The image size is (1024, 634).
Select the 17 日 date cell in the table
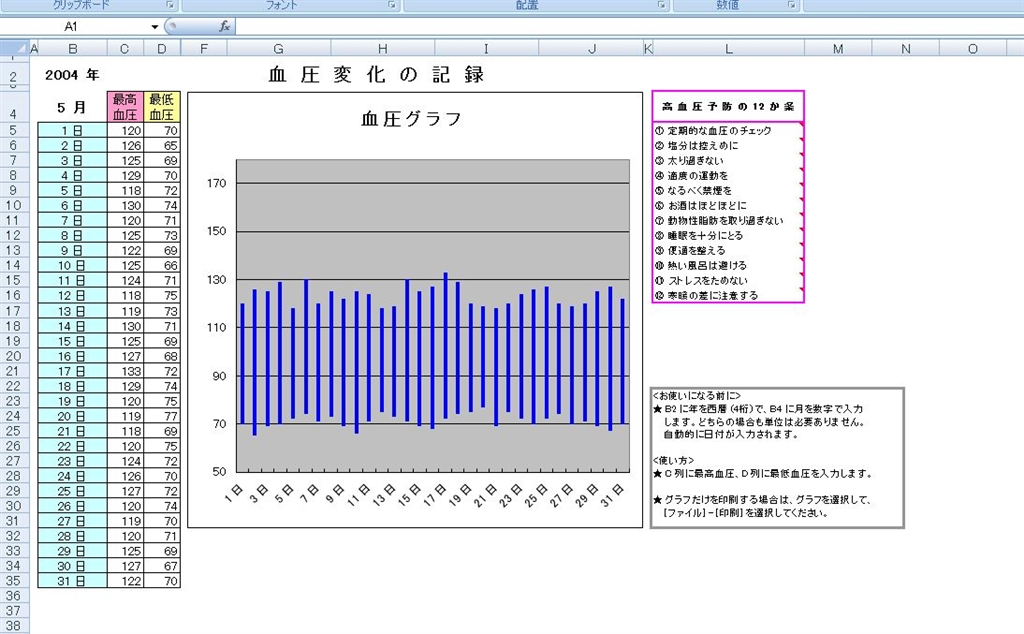72,371
